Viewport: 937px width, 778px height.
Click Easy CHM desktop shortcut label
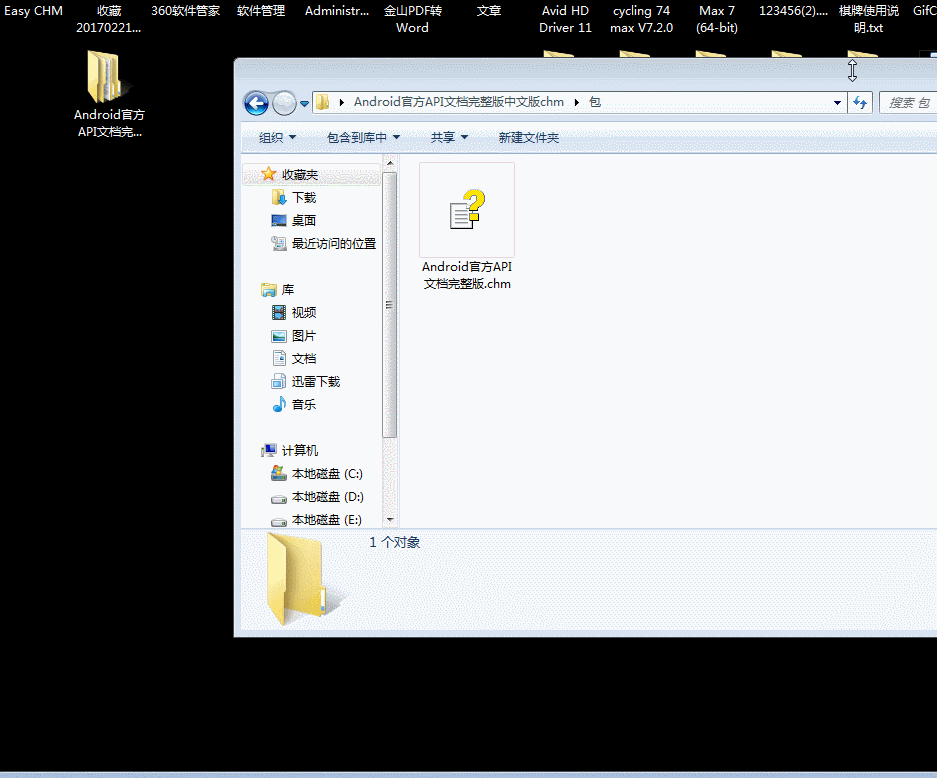[33, 11]
